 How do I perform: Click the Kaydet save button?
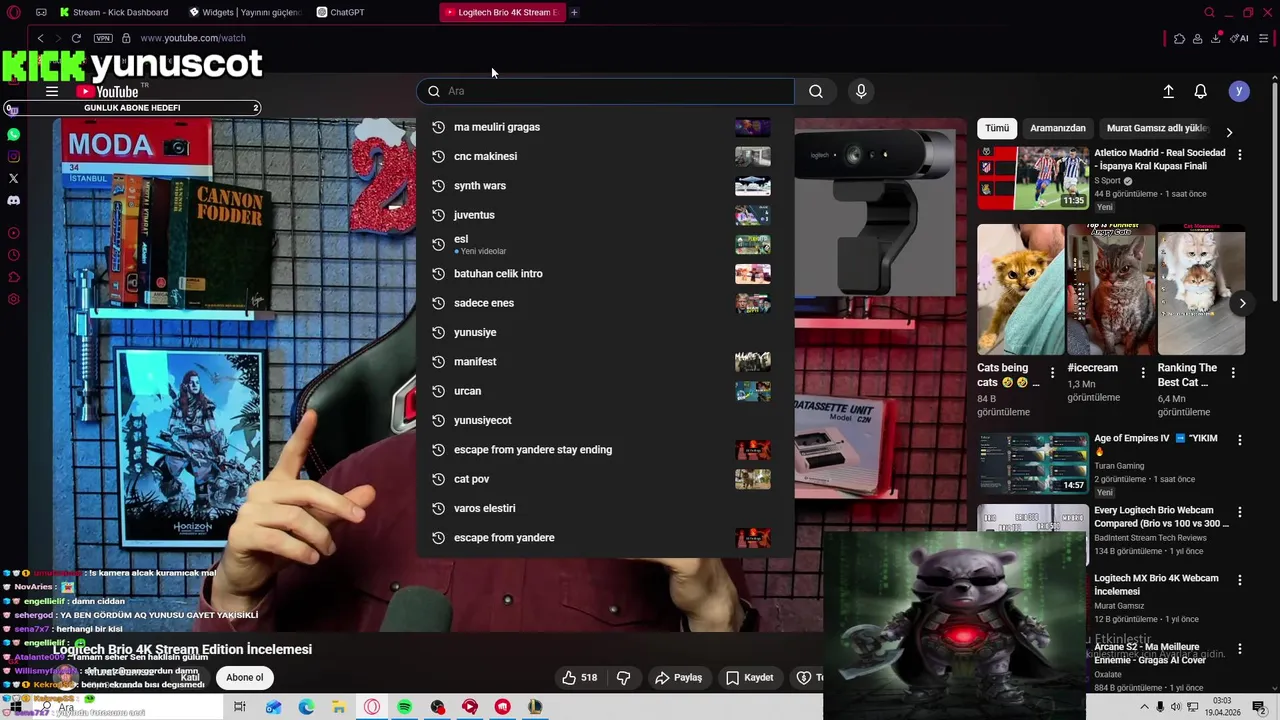pyautogui.click(x=750, y=678)
